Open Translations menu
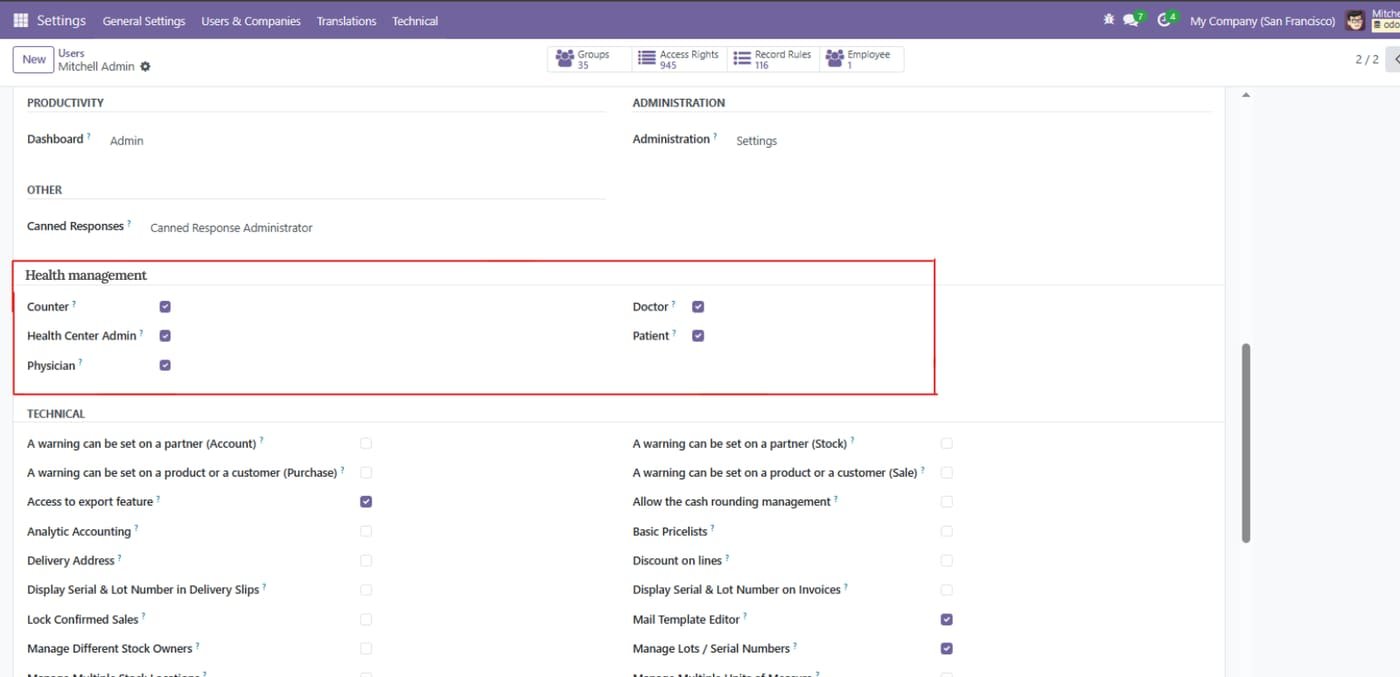 tap(346, 21)
